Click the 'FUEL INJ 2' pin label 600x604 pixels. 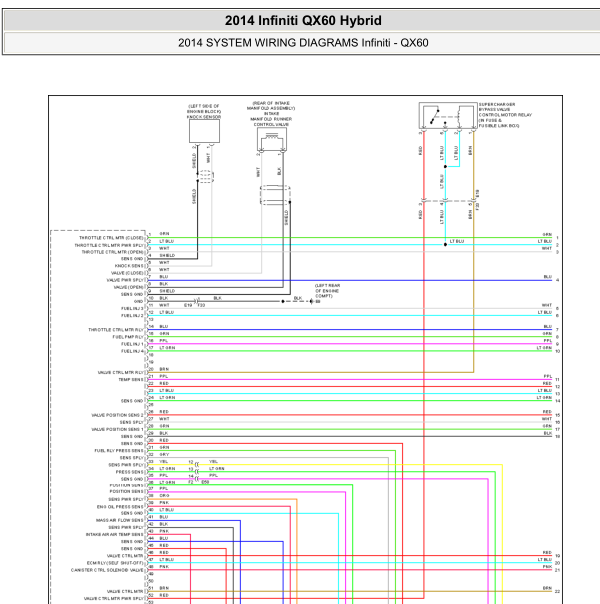[132, 316]
